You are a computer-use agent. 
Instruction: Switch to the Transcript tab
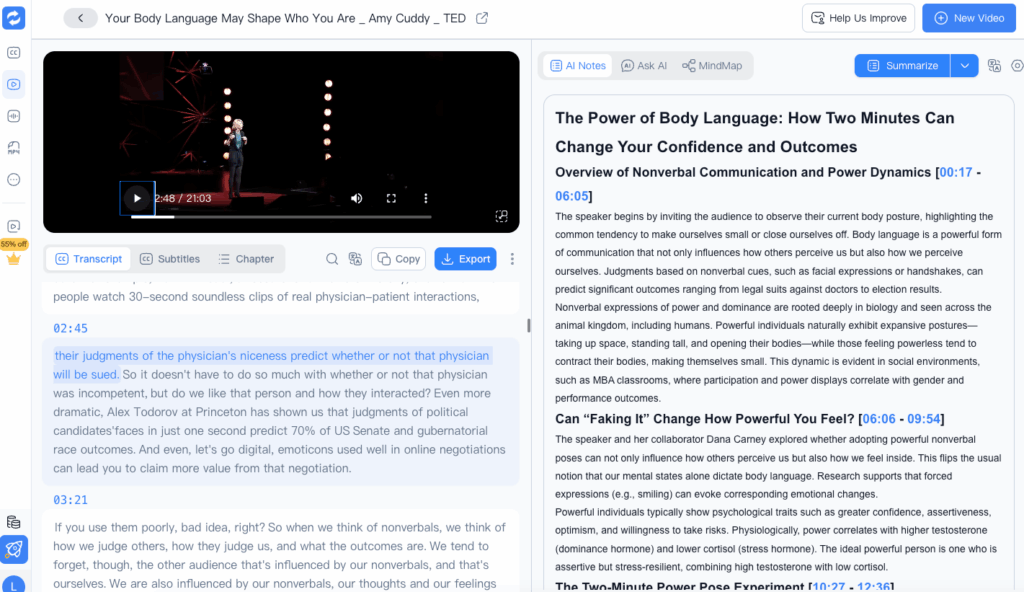pos(89,259)
